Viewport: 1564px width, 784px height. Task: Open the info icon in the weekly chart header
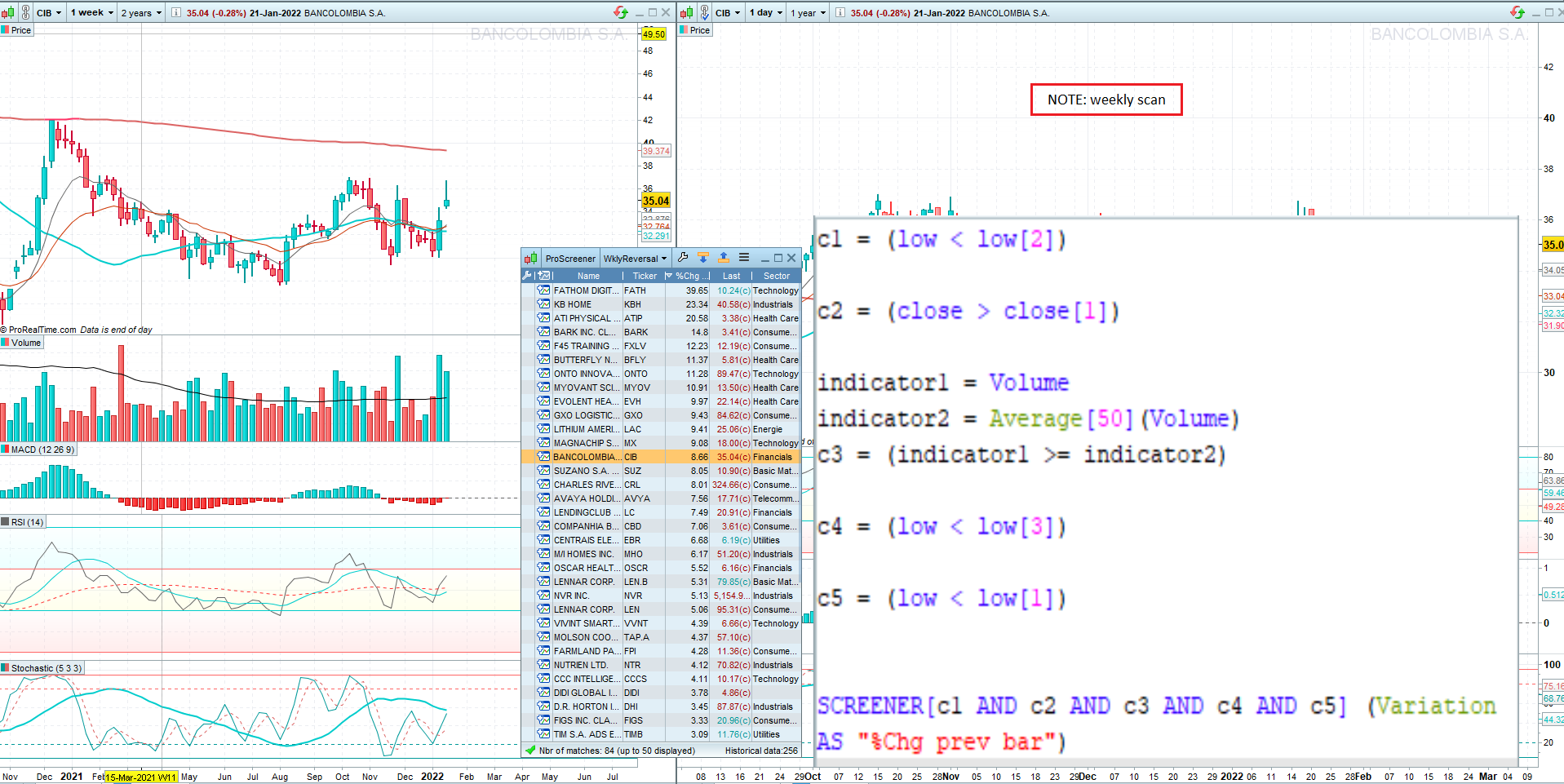pyautogui.click(x=175, y=12)
